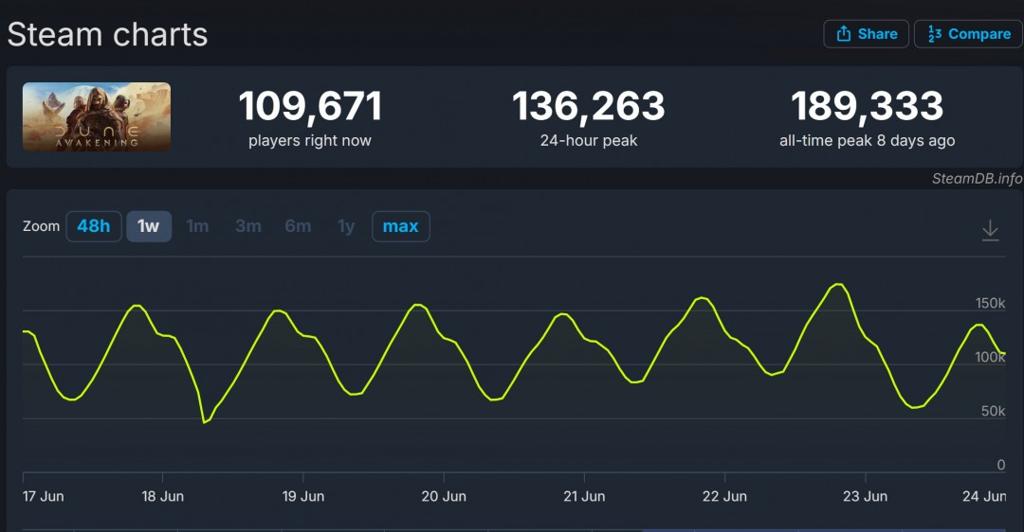Click the 20 Jun axis label
The height and width of the screenshot is (532, 1024).
point(444,496)
